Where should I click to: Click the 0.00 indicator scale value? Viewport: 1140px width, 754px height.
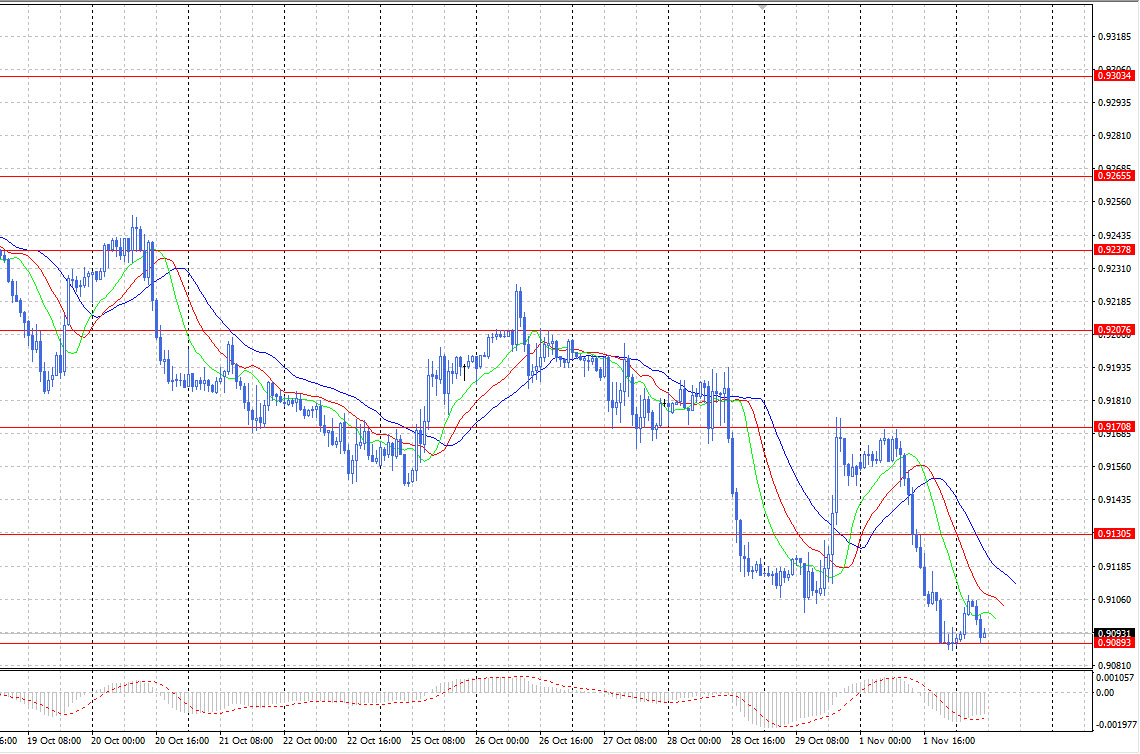point(1104,693)
